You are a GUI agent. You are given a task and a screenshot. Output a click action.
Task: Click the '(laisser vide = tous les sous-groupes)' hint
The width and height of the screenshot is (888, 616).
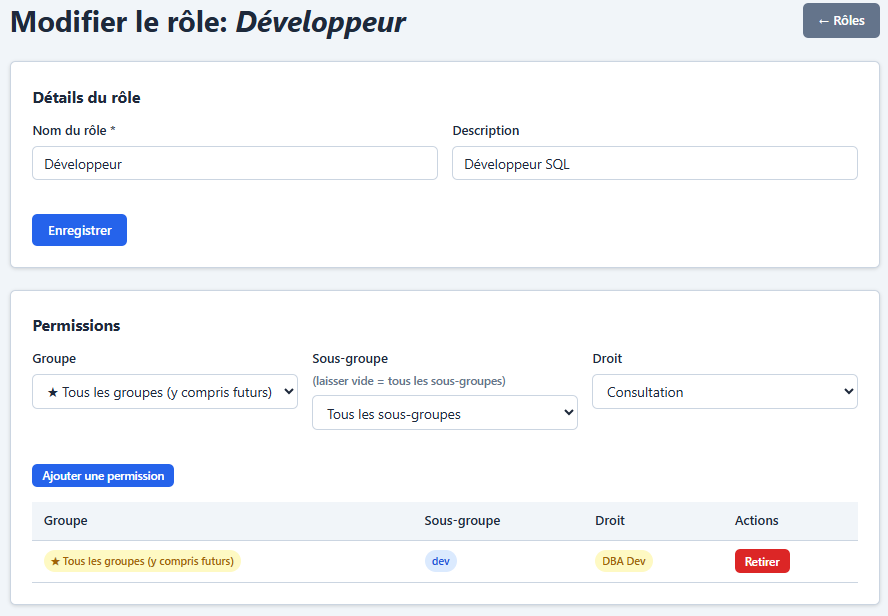[x=409, y=381]
